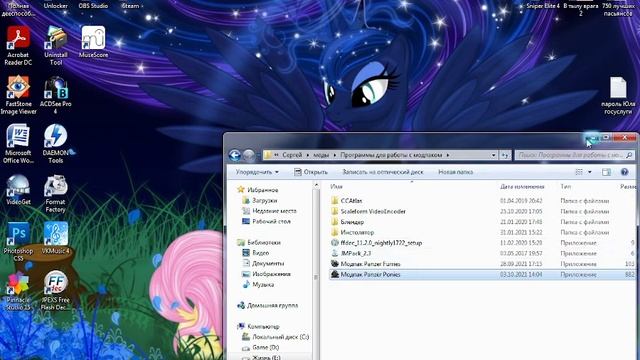Click 'Записать на оптический диск'
This screenshot has height=360, width=640.
(382, 172)
